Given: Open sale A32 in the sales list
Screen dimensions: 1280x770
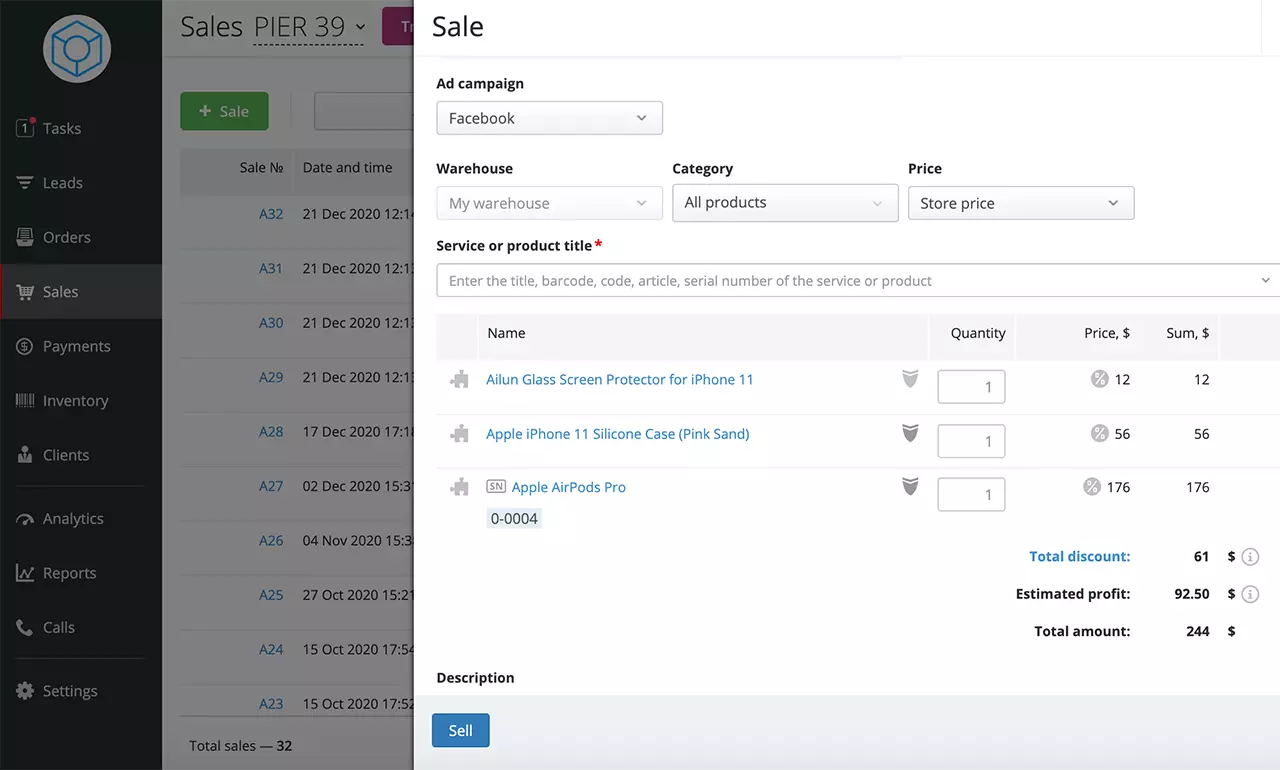Looking at the screenshot, I should (x=271, y=214).
